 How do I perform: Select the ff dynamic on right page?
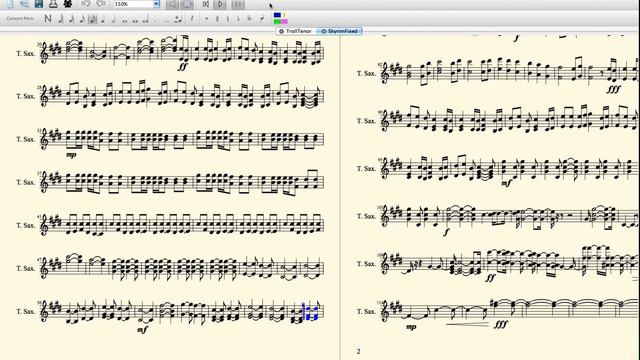490,278
